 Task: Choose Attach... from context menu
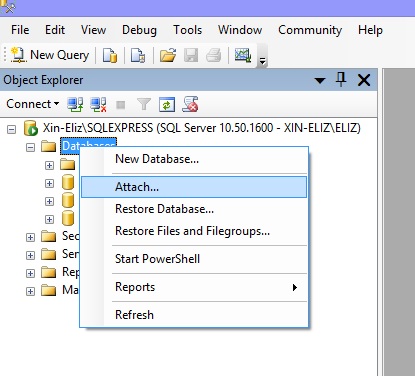(194, 187)
